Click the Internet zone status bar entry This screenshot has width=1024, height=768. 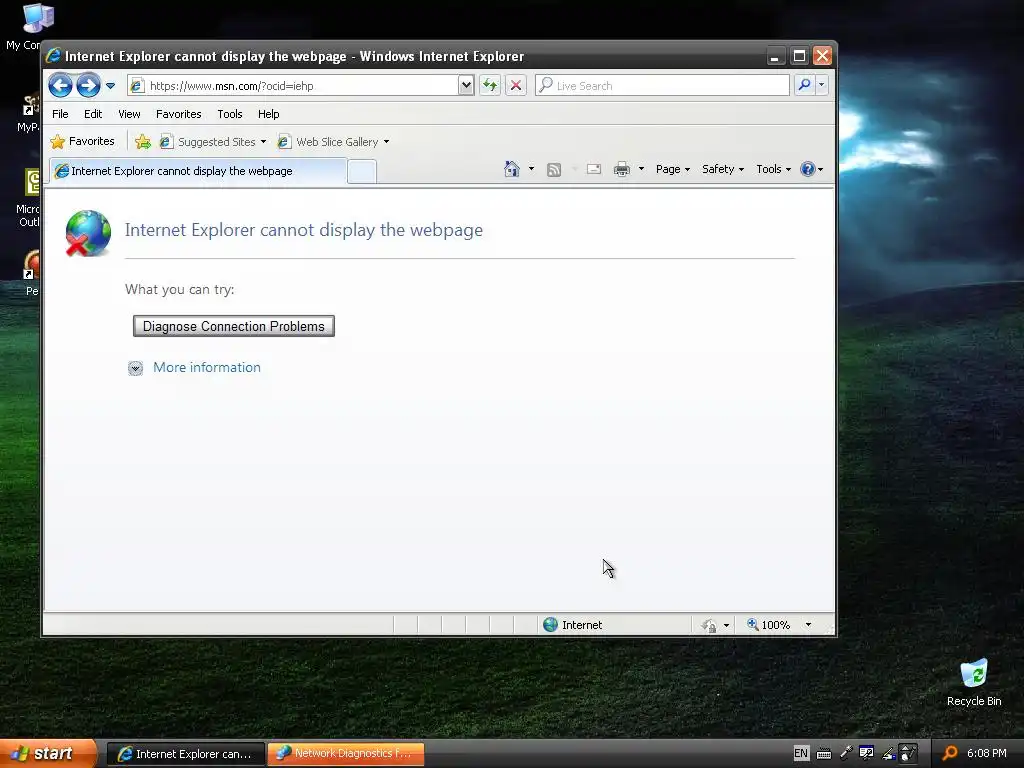[x=573, y=625]
